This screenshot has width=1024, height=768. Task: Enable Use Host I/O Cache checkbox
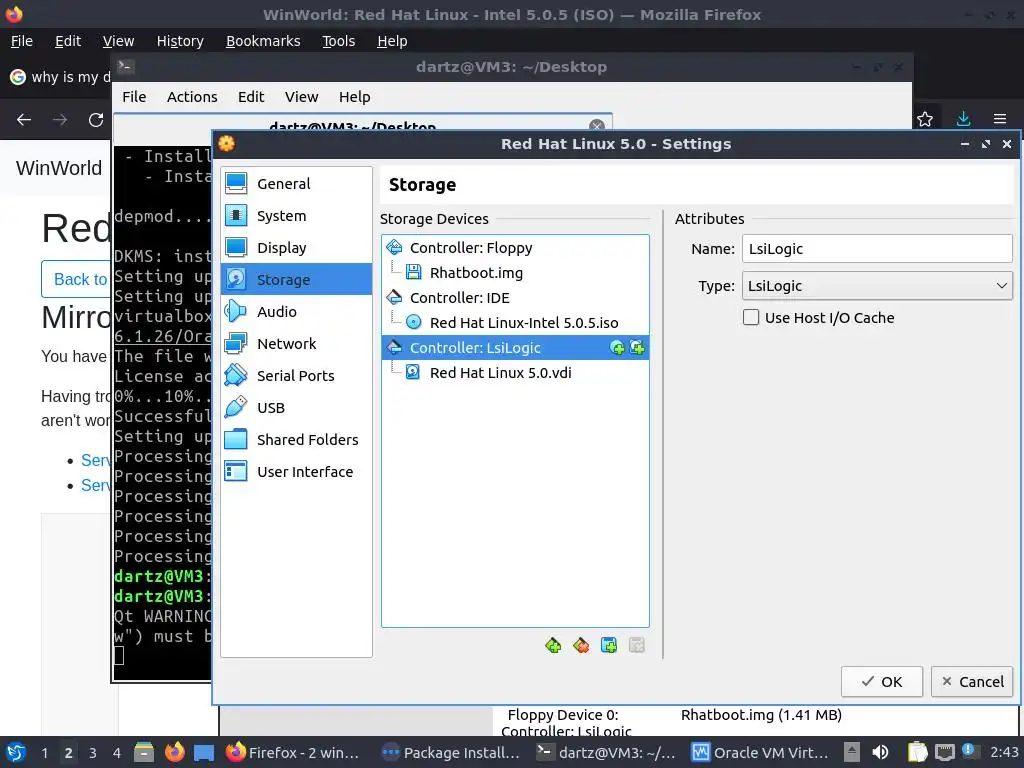coord(751,318)
